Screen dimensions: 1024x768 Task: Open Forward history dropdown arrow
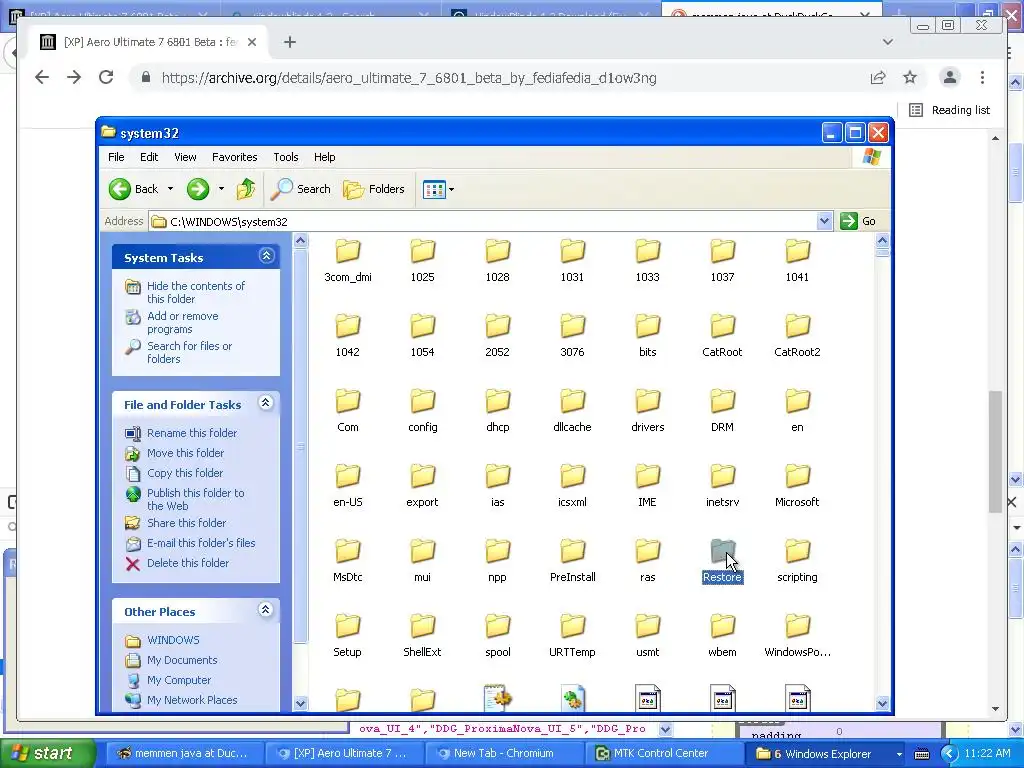(x=221, y=189)
